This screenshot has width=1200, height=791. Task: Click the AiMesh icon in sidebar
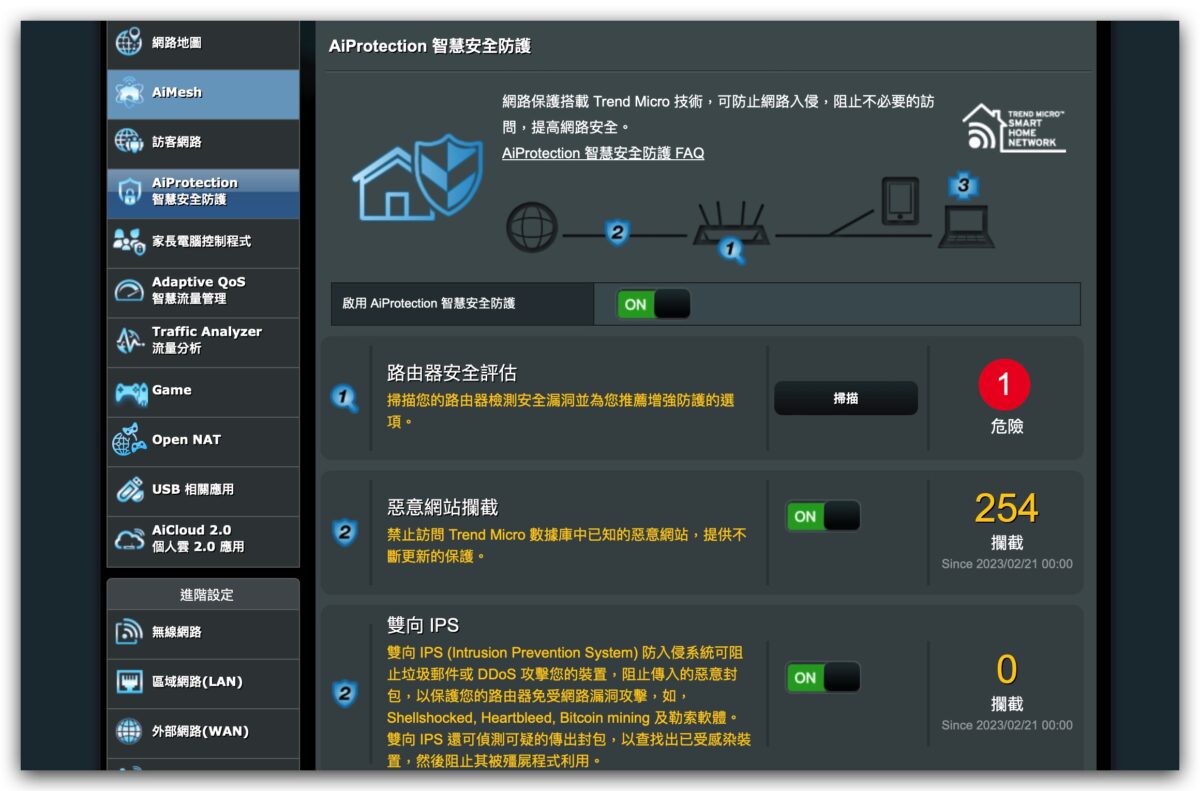[x=129, y=93]
